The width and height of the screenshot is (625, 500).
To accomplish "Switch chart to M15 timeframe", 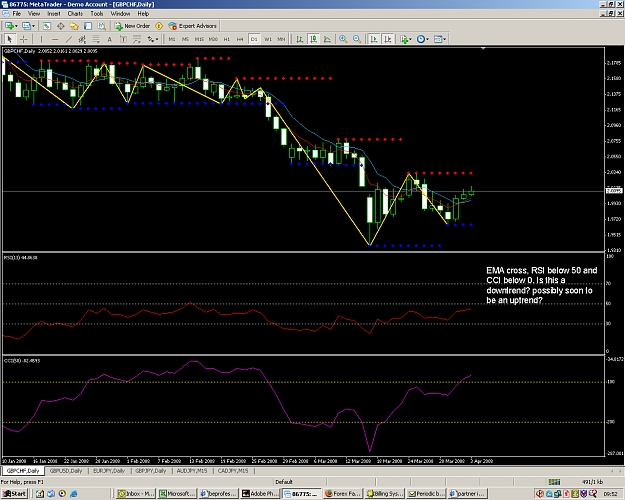I will (x=199, y=39).
